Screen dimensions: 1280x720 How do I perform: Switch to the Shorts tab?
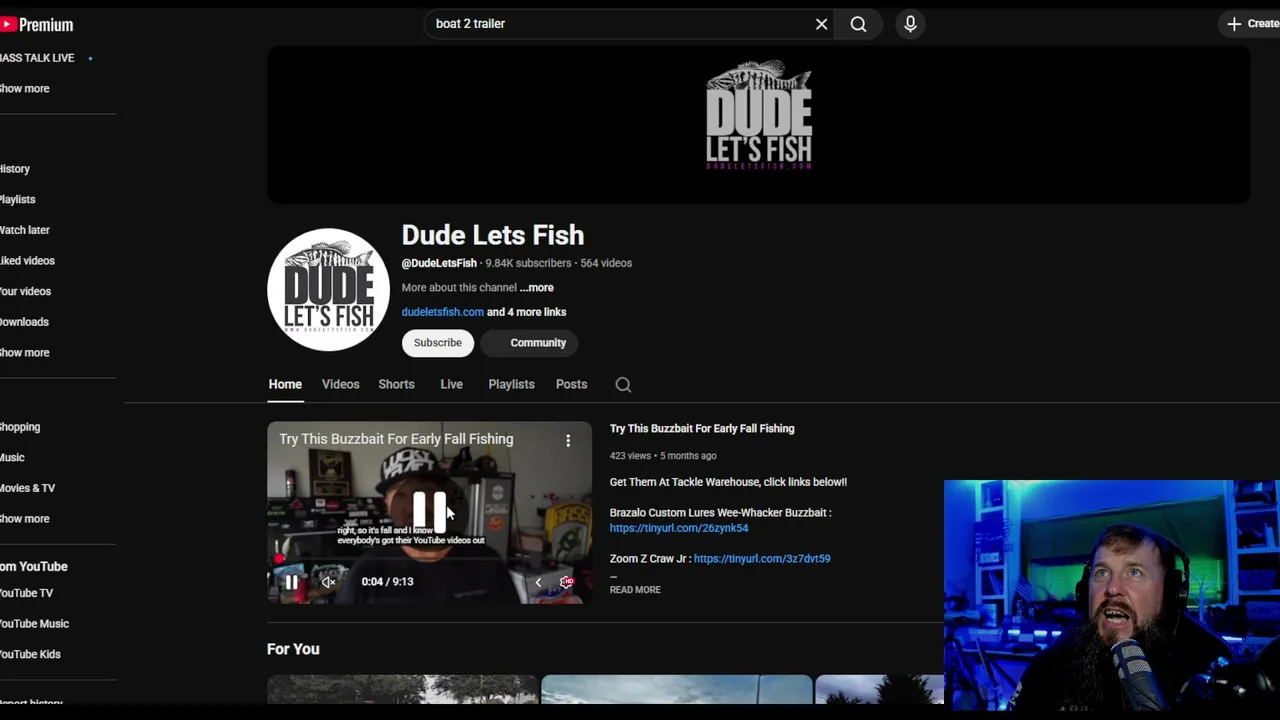[396, 385]
